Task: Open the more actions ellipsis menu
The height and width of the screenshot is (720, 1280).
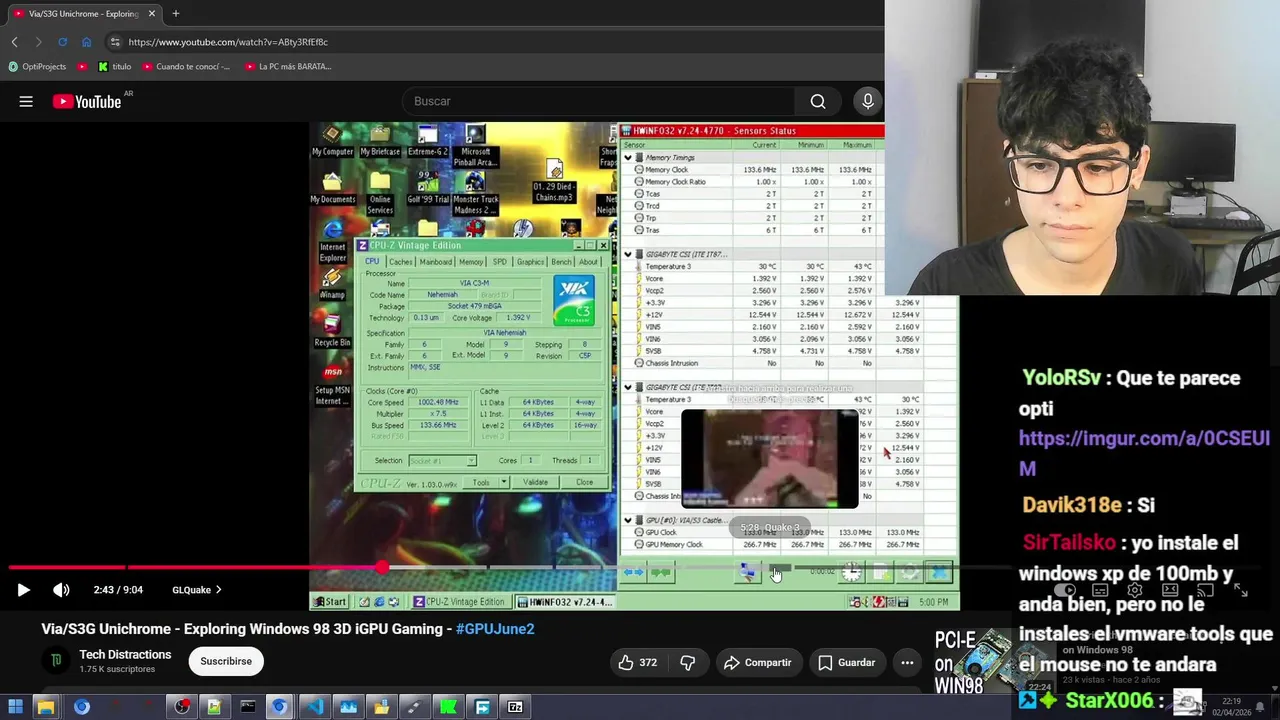Action: [x=907, y=662]
